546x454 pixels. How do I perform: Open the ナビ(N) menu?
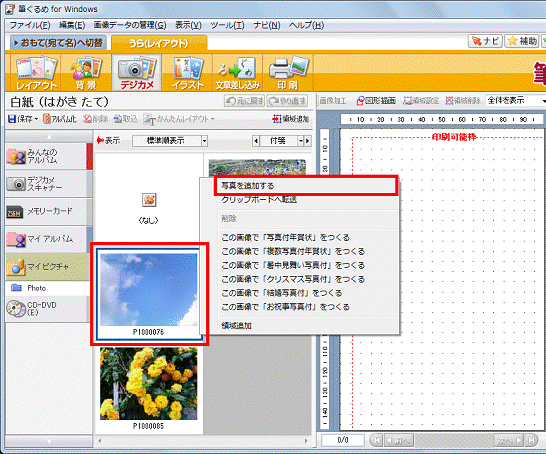pos(267,25)
